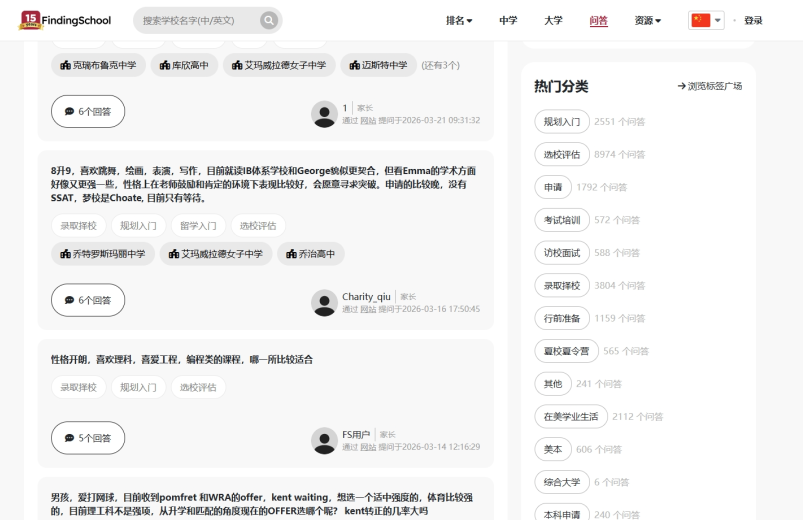Image resolution: width=803 pixels, height=520 pixels.
Task: Select the 本科申请 category
Action: tap(562, 514)
